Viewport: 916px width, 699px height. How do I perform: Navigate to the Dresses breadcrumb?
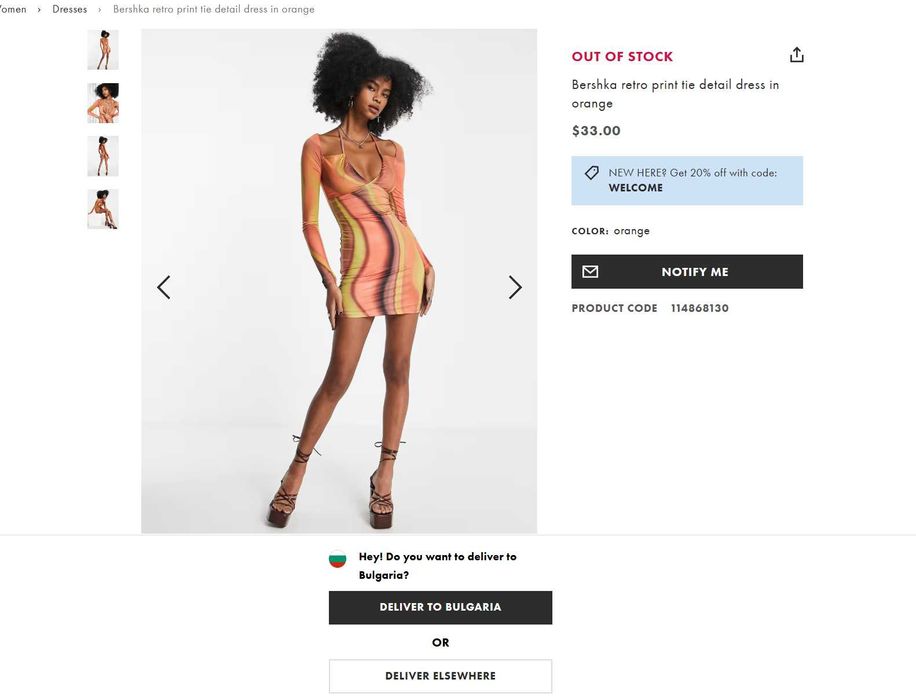click(70, 9)
